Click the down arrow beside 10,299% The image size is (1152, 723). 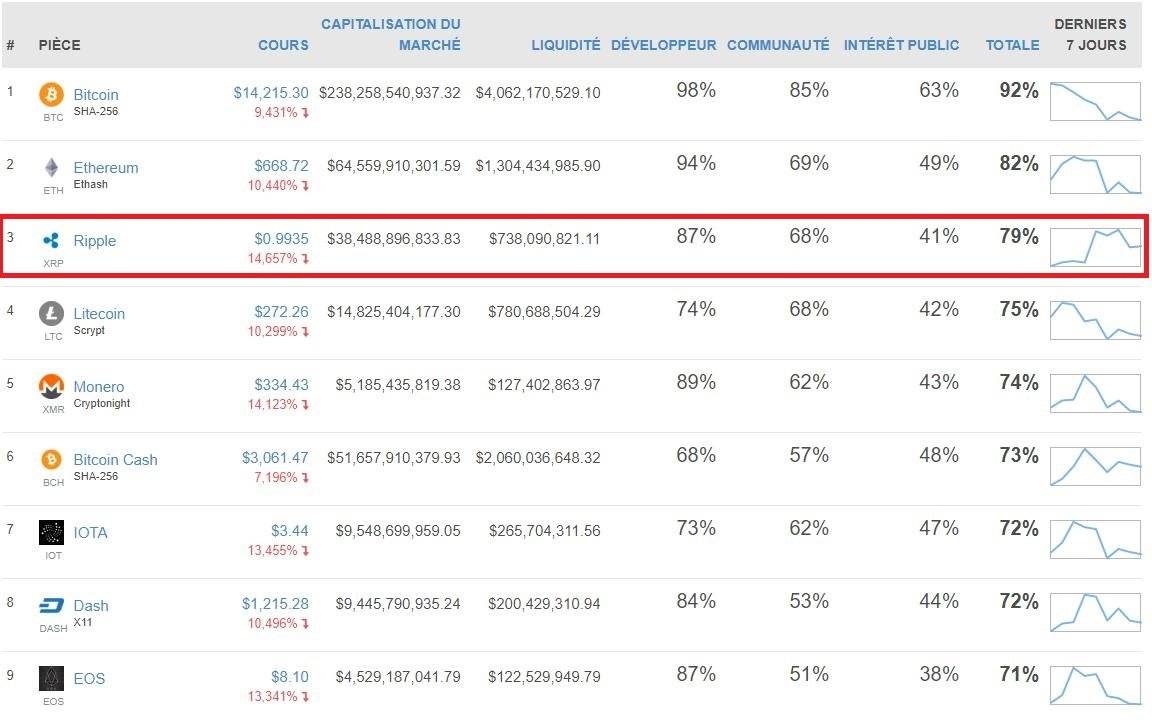click(x=305, y=331)
